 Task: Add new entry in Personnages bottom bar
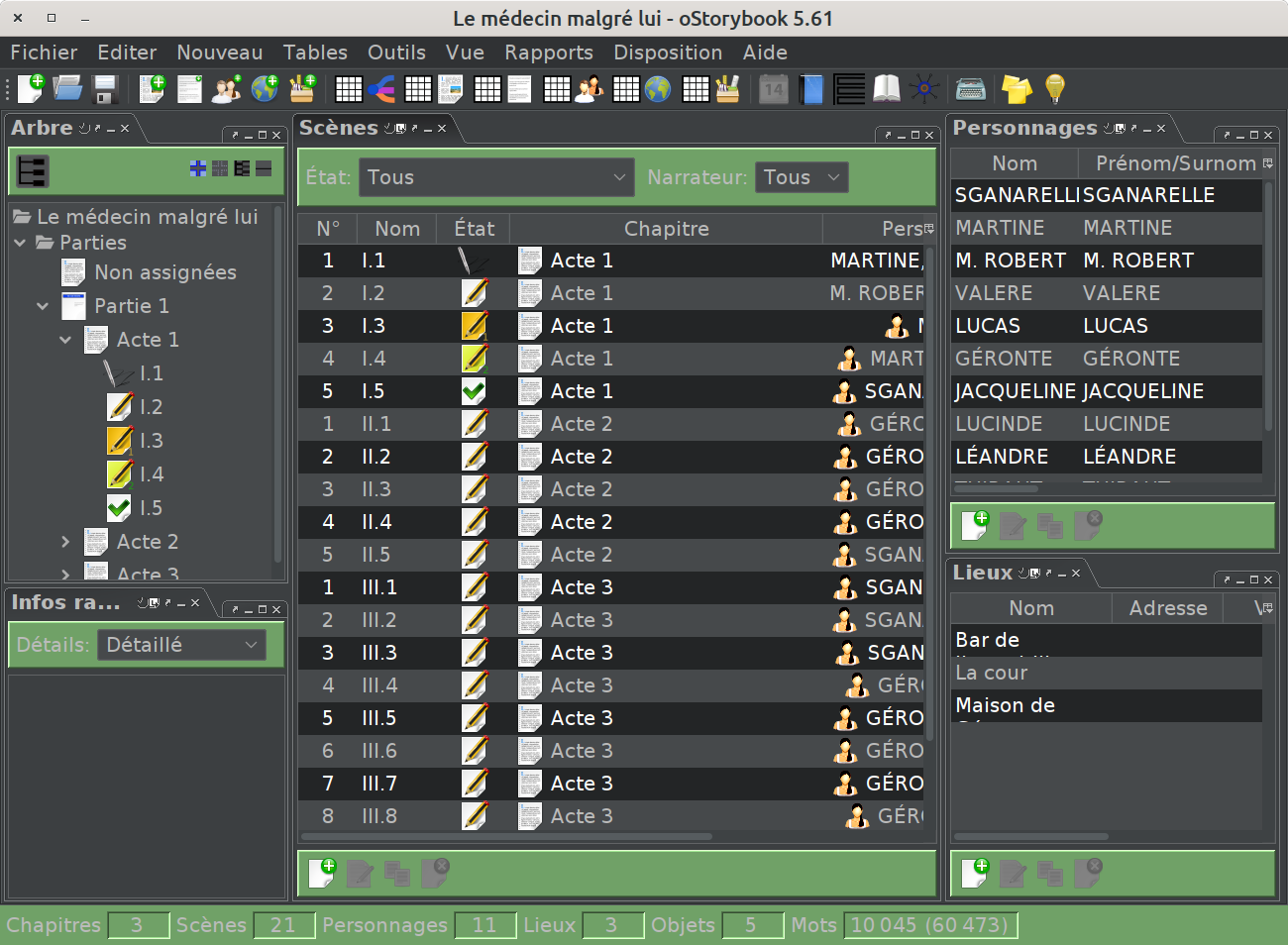[976, 525]
